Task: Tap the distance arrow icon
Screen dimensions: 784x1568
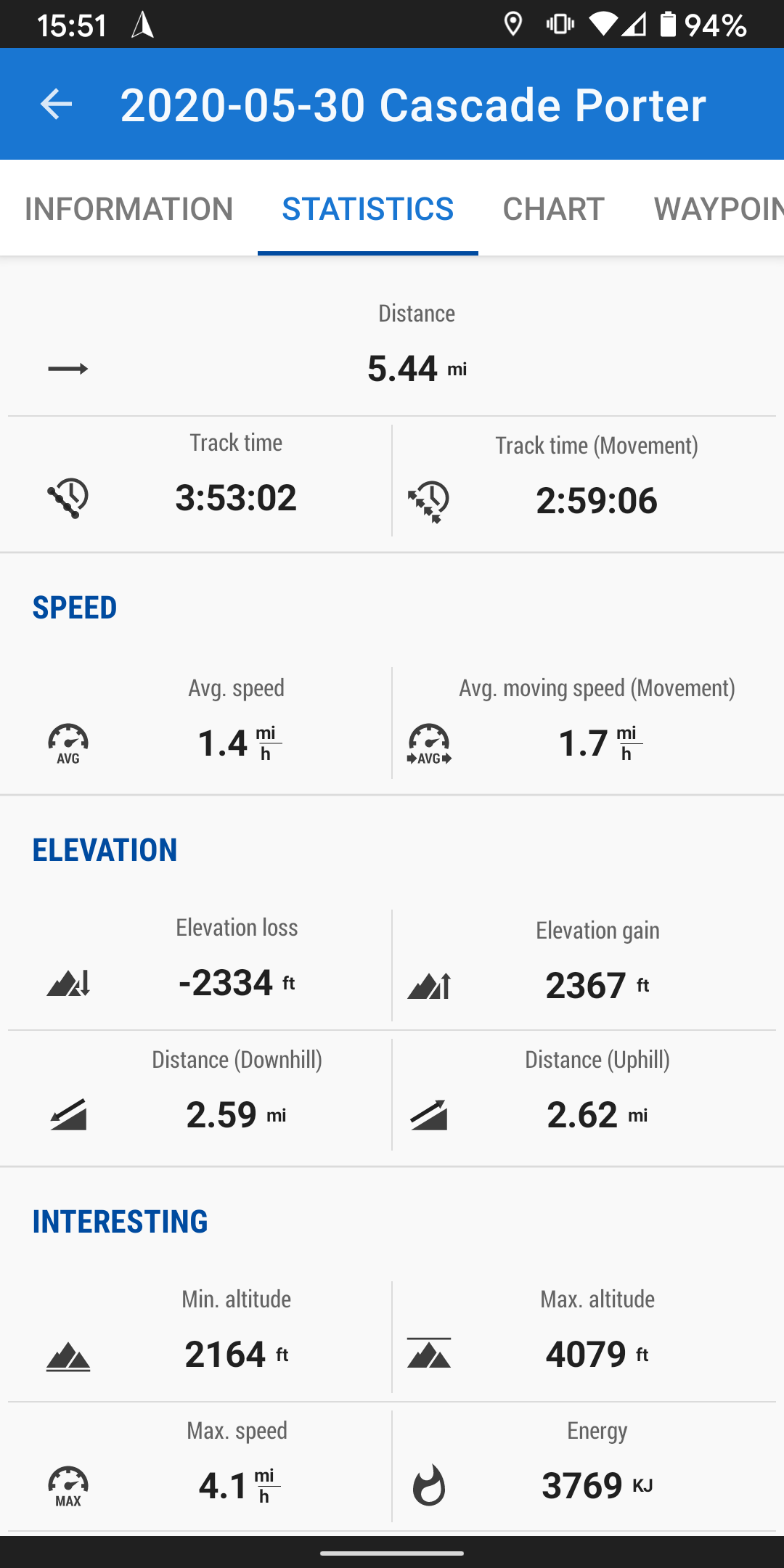Action: point(68,369)
